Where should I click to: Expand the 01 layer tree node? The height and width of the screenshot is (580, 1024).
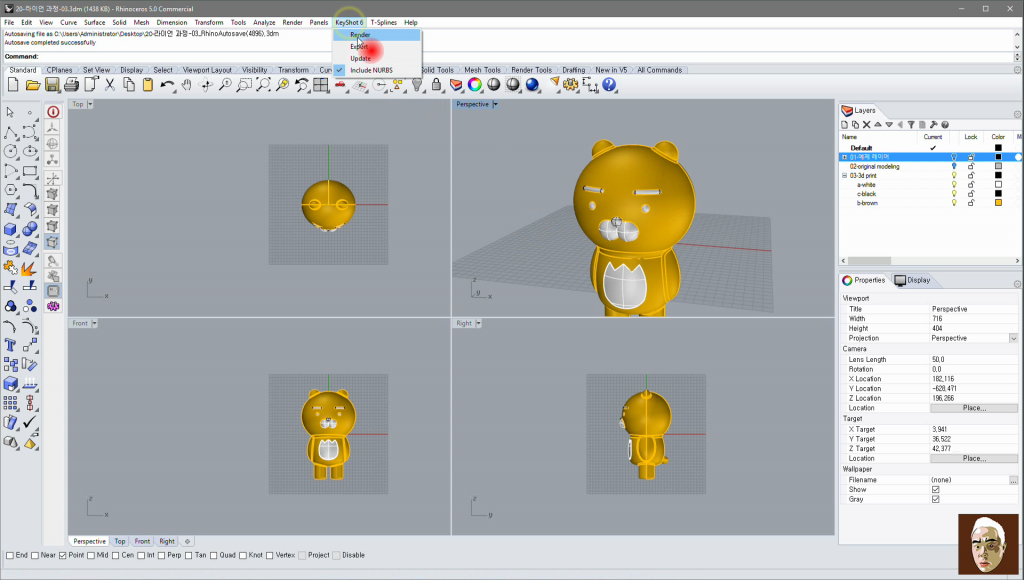click(x=844, y=157)
